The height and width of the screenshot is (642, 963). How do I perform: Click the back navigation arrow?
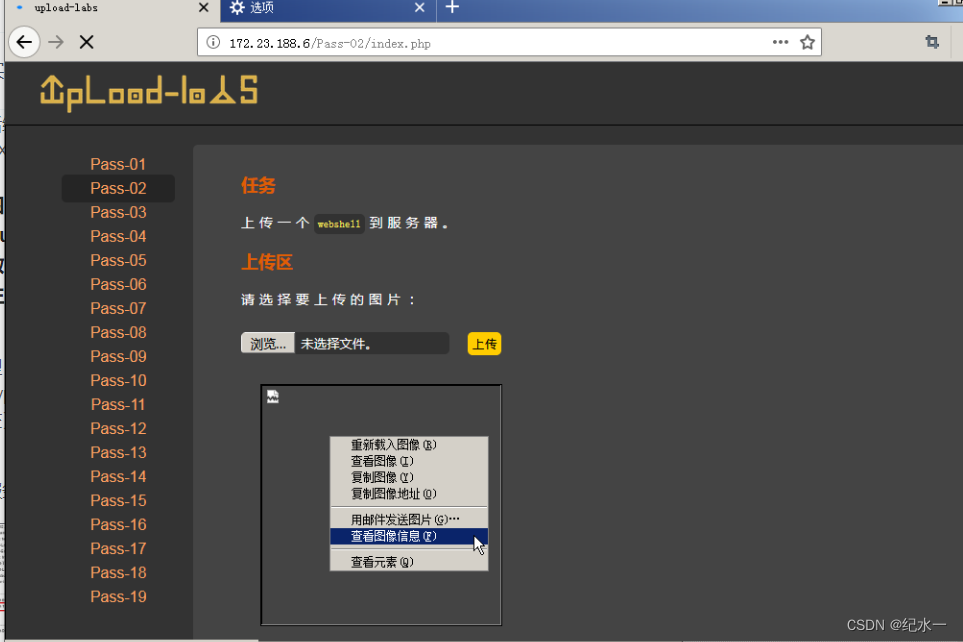coord(23,41)
